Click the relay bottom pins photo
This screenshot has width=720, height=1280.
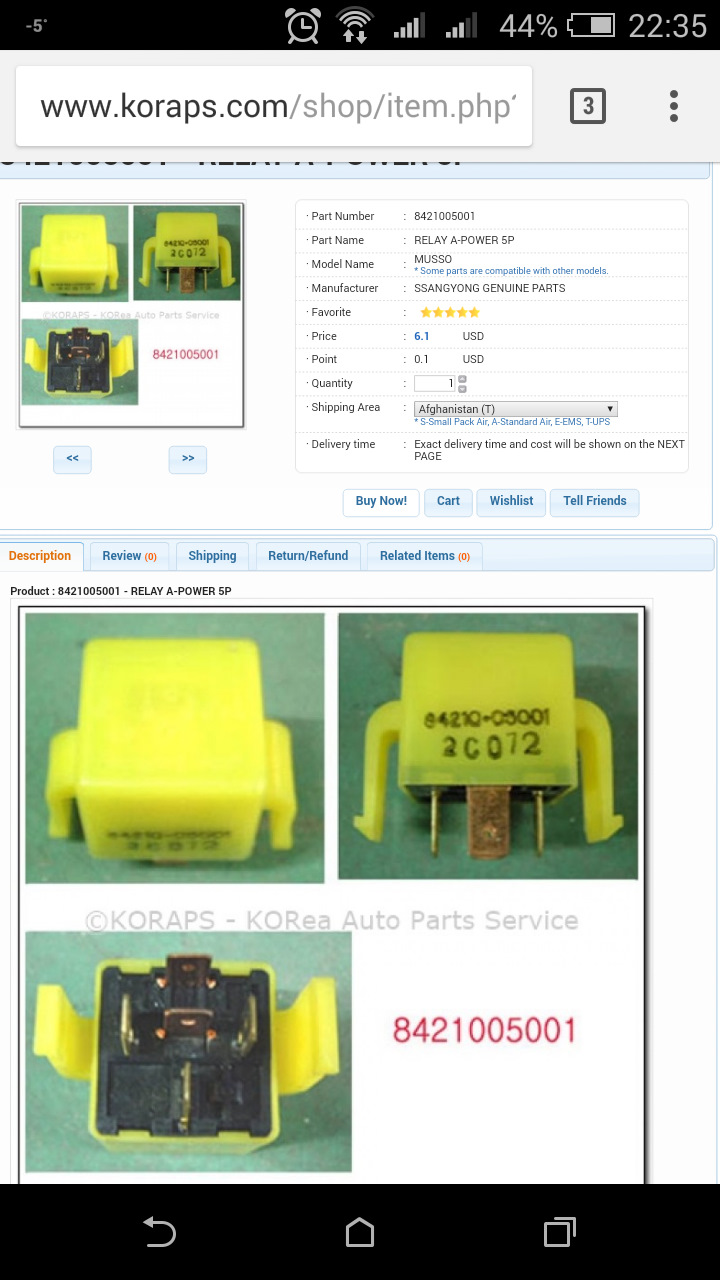pos(188,1052)
